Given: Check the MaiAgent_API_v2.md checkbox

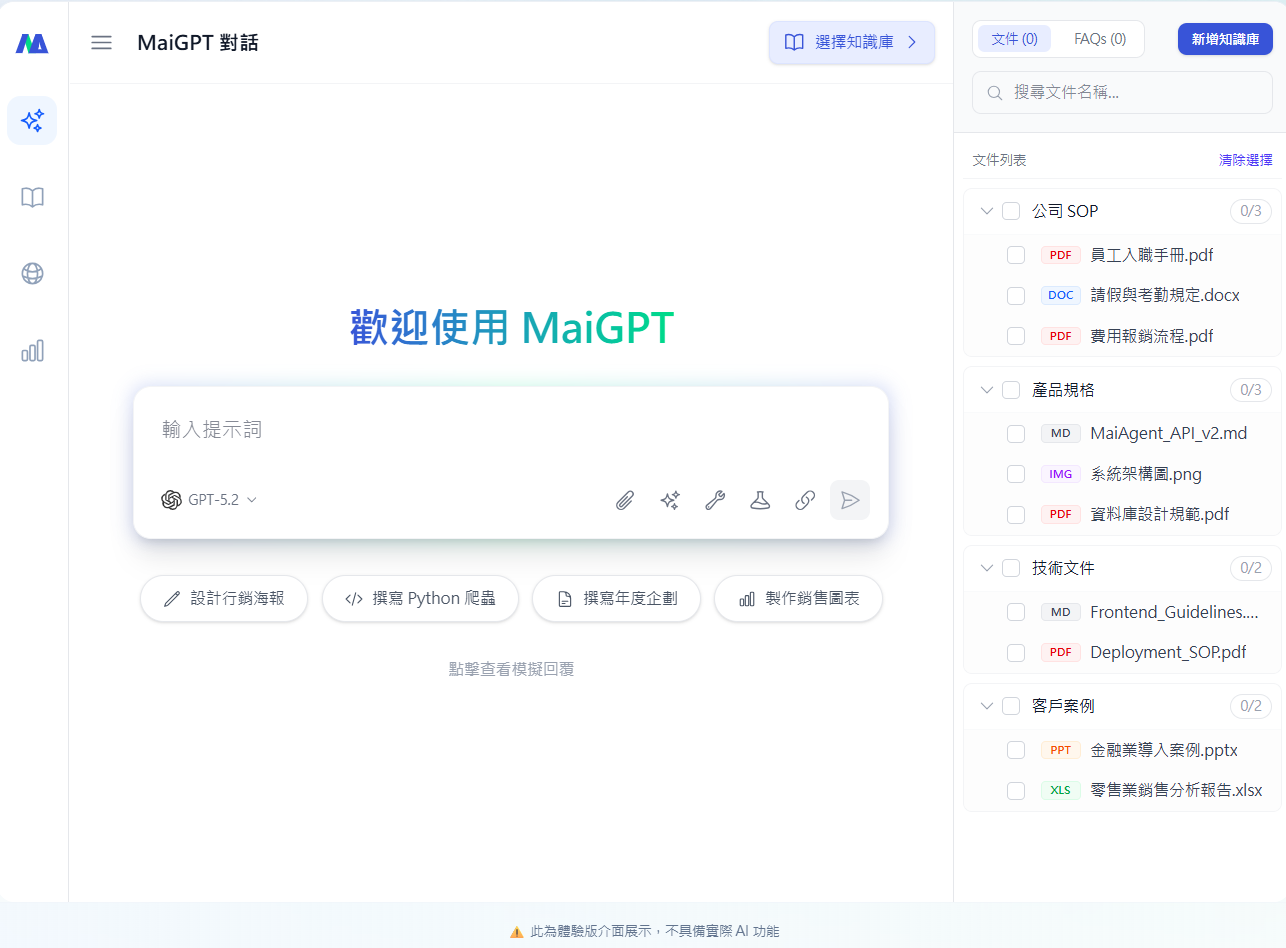Looking at the screenshot, I should click(x=1016, y=433).
